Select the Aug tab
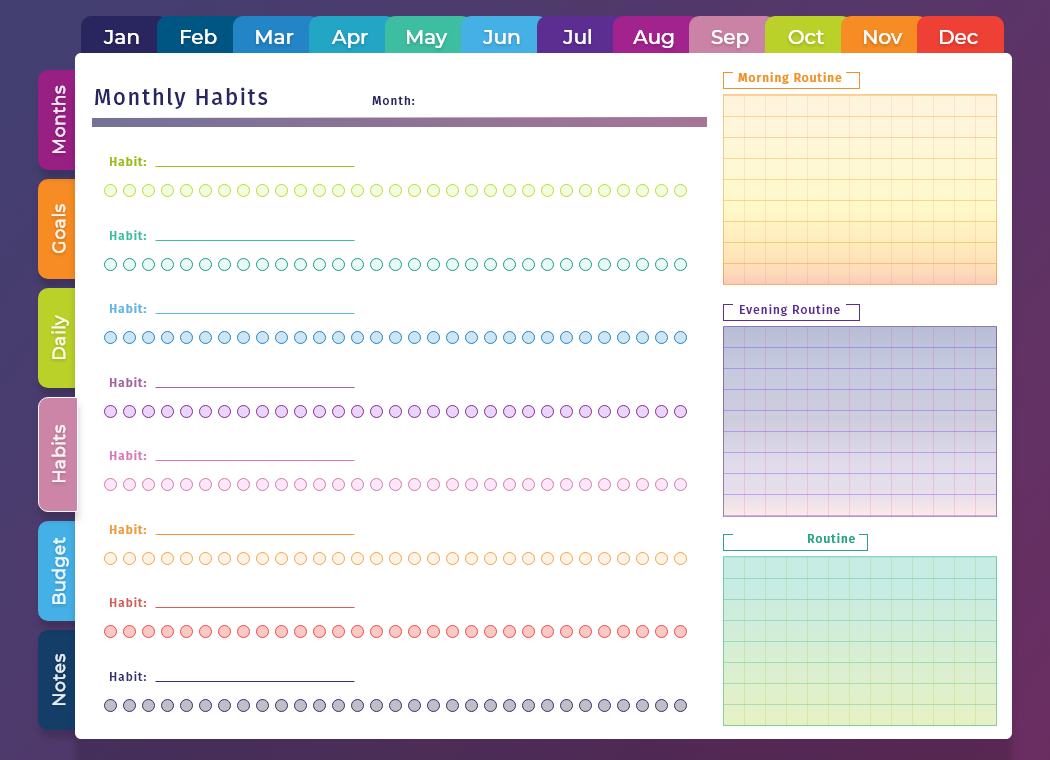 tap(653, 36)
